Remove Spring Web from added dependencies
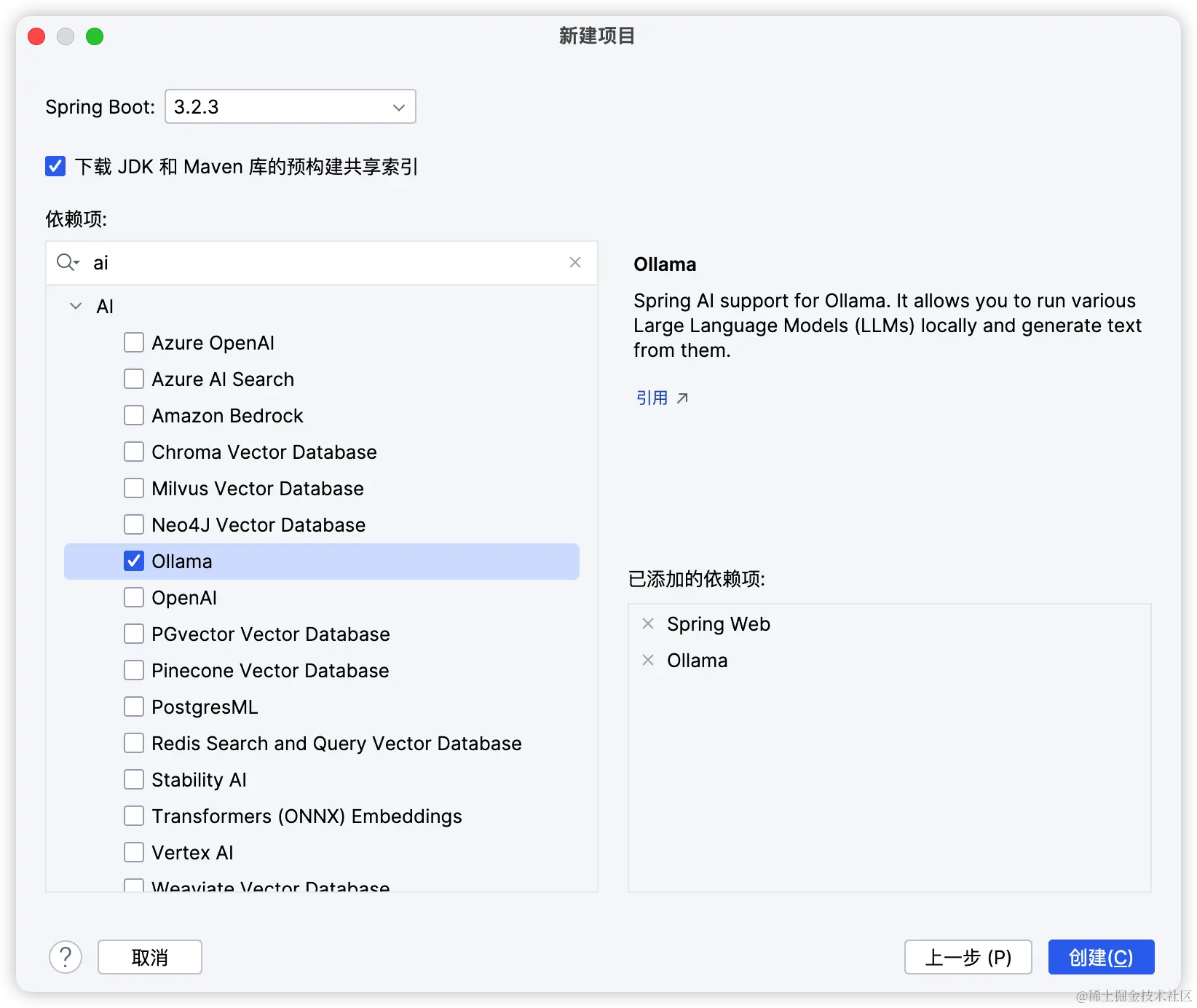This screenshot has width=1197, height=1008. point(648,624)
